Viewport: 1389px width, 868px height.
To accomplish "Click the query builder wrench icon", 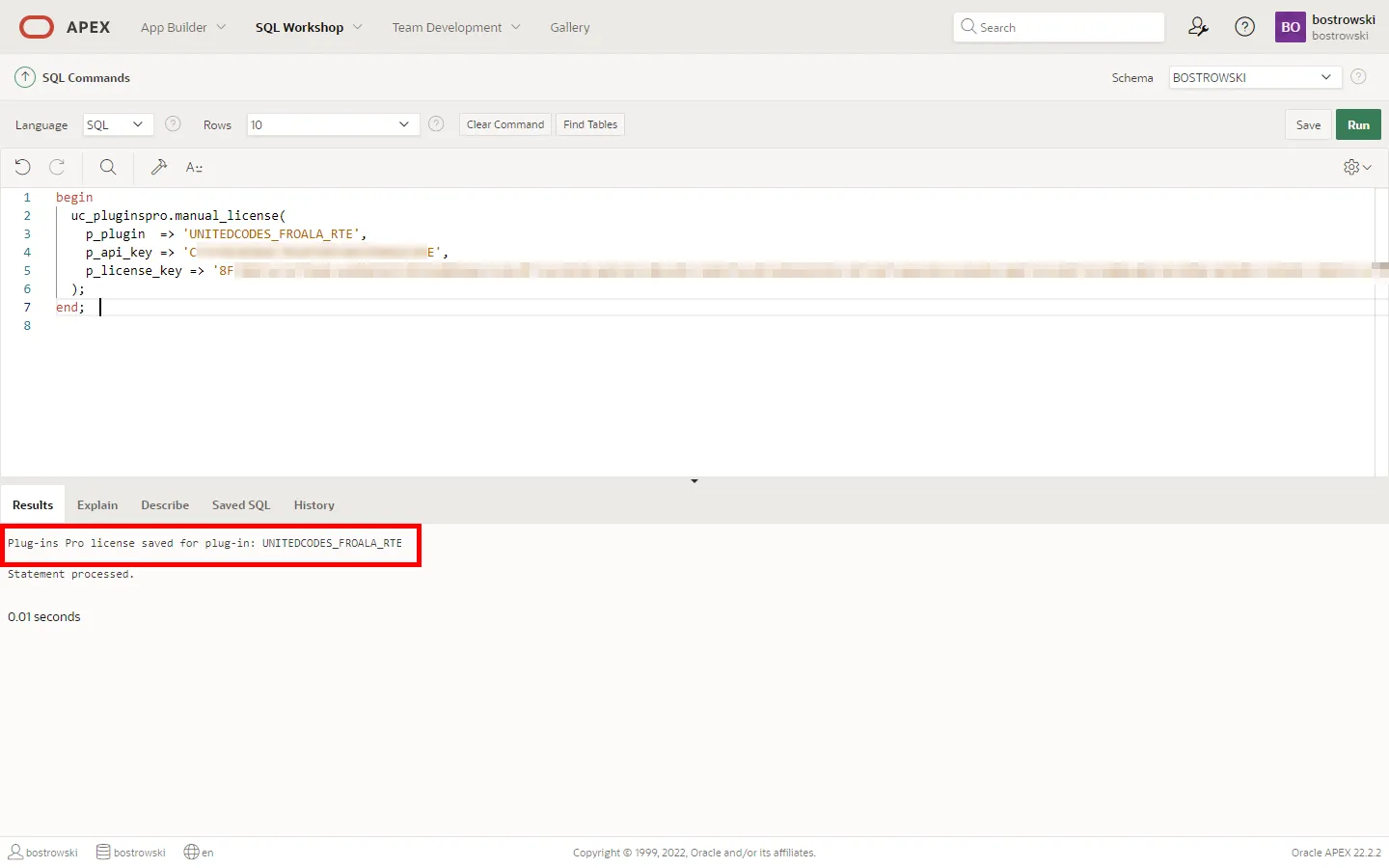I will pos(159,167).
